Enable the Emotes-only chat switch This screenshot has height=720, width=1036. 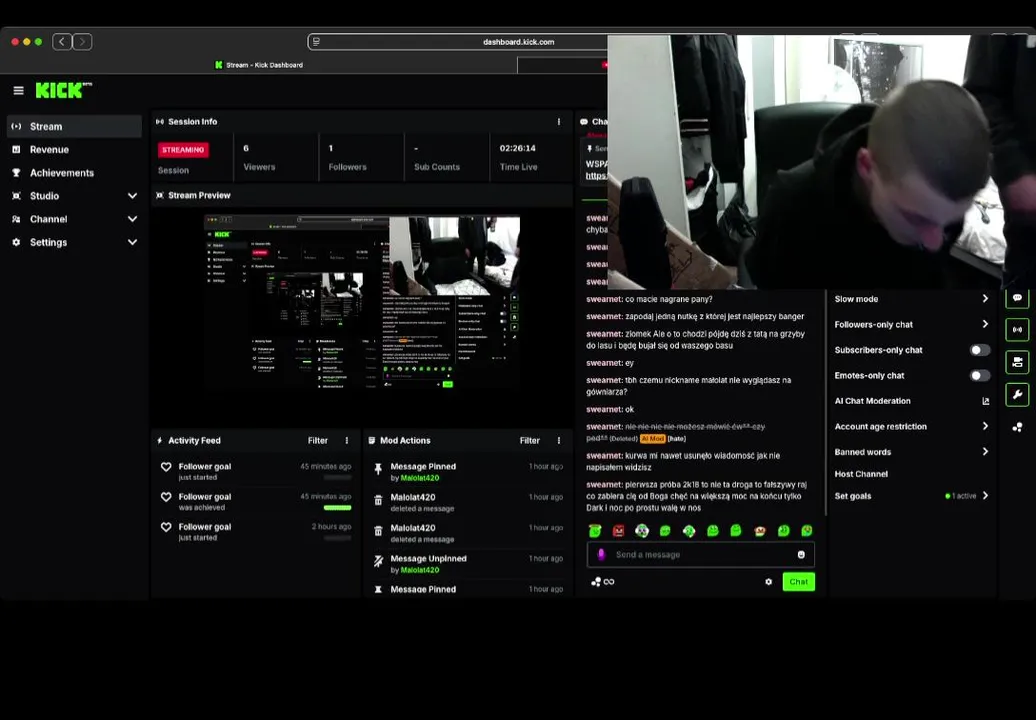980,376
